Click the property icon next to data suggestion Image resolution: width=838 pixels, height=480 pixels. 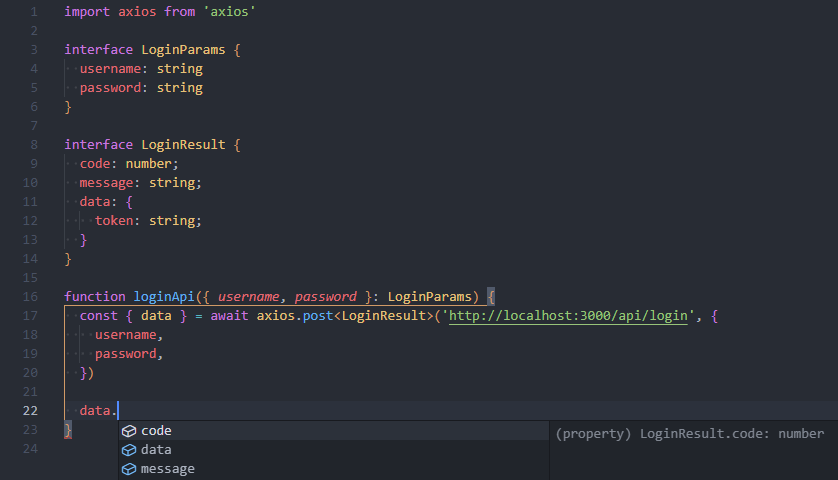pyautogui.click(x=129, y=450)
